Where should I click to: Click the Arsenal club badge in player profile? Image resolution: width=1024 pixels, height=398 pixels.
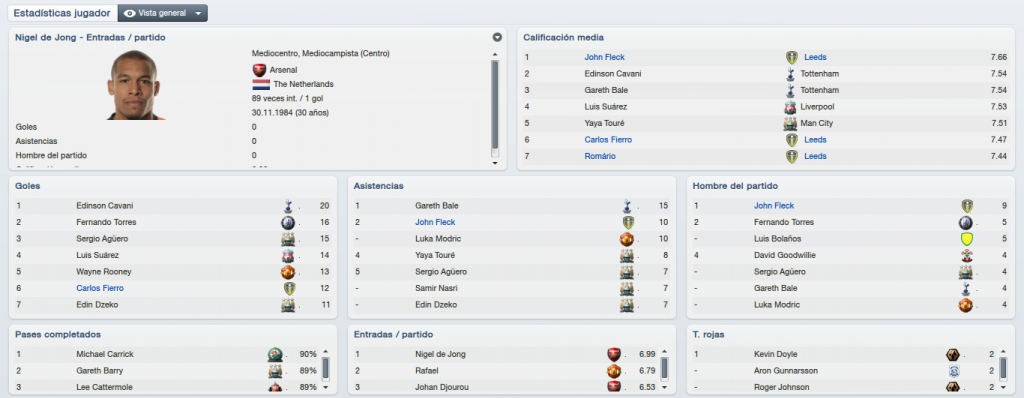(x=259, y=69)
